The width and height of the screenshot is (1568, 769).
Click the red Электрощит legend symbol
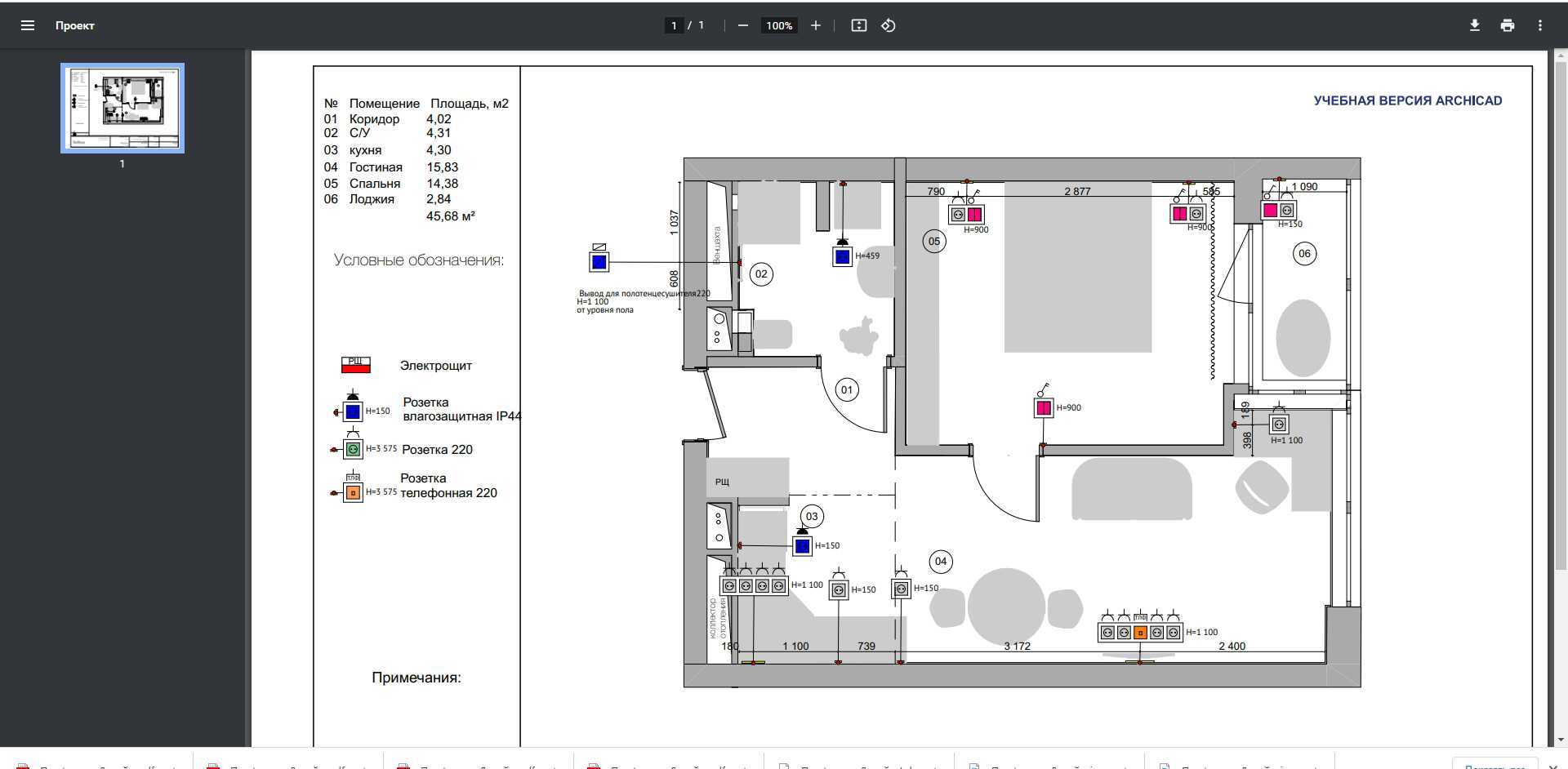[x=355, y=365]
